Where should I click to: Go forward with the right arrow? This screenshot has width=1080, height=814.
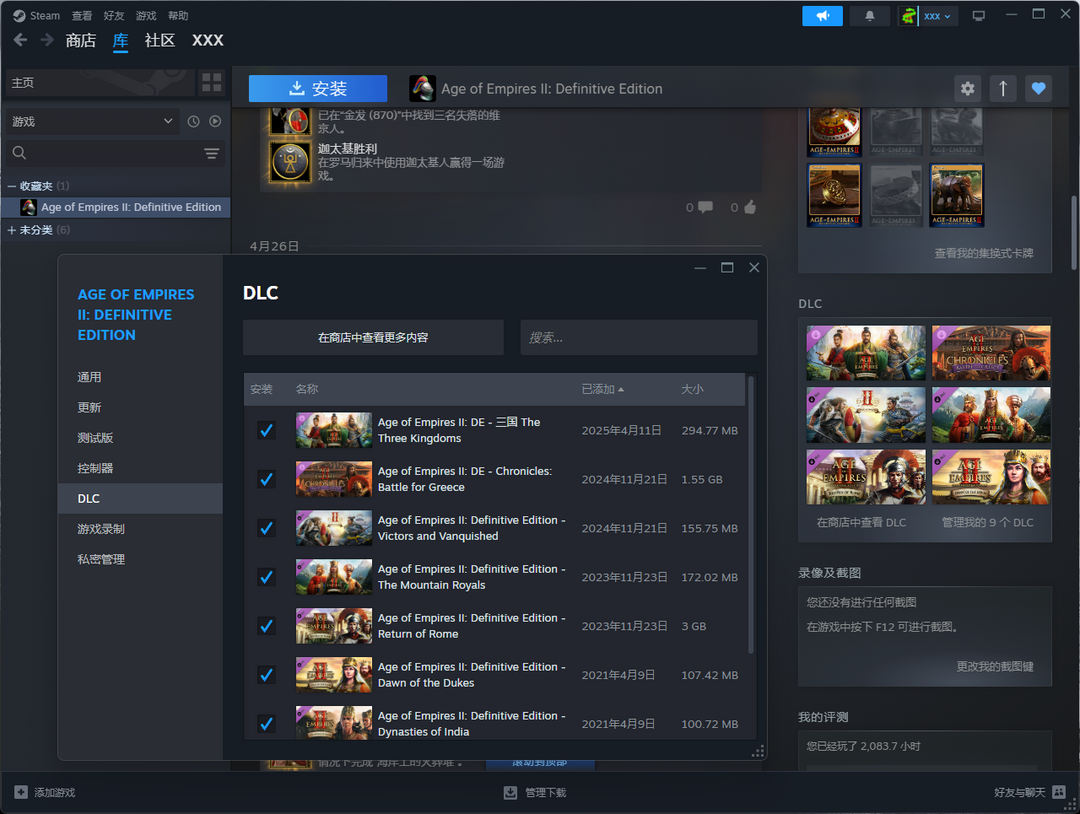tap(47, 40)
